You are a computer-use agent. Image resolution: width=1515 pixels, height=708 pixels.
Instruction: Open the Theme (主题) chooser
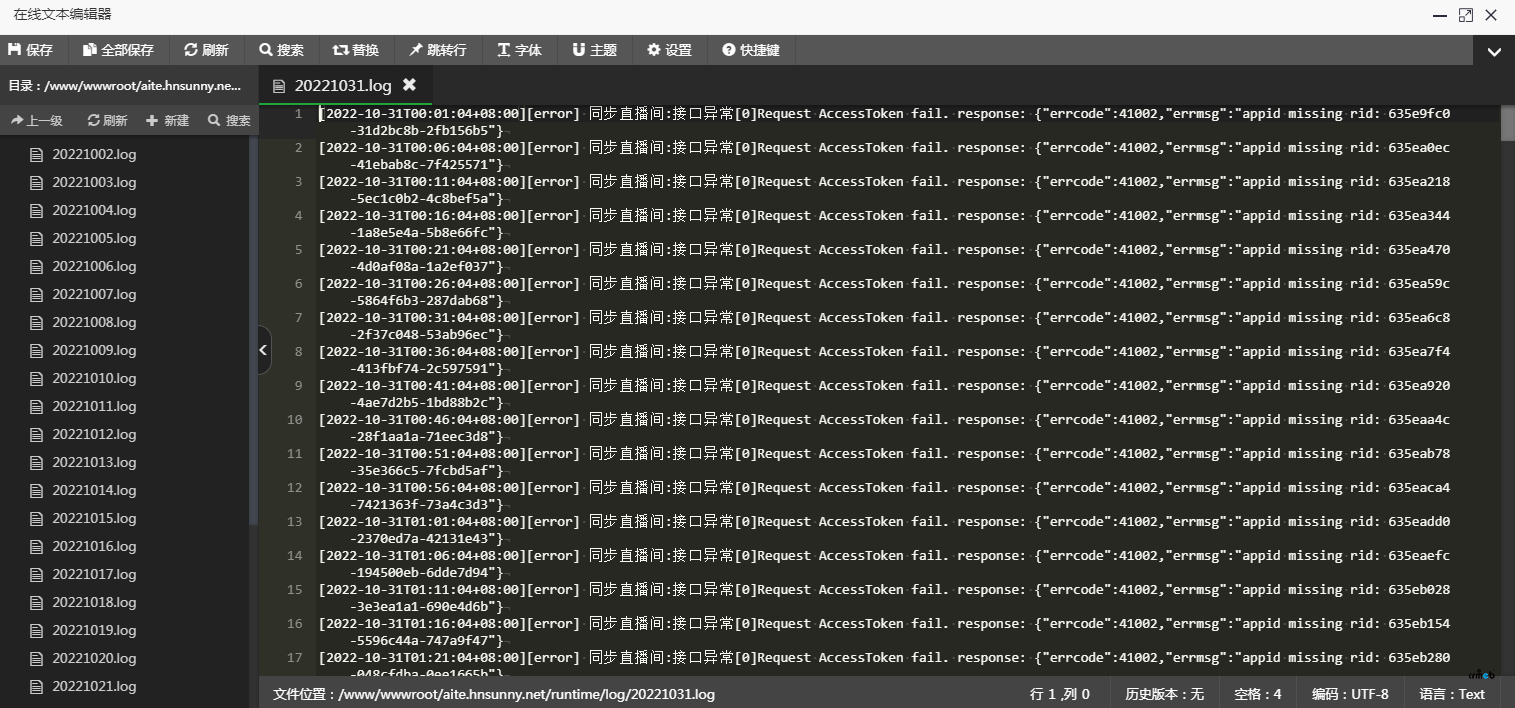[595, 50]
